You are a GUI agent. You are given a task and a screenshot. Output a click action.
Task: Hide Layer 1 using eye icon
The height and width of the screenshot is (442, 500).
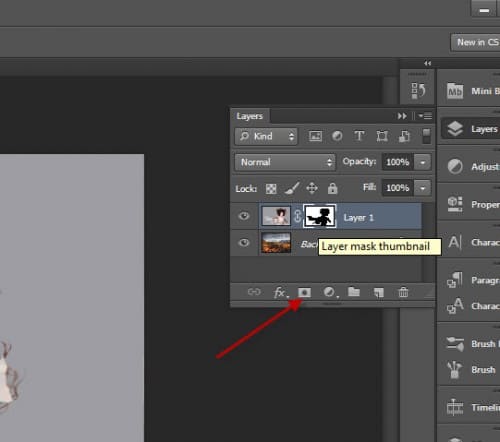[244, 216]
